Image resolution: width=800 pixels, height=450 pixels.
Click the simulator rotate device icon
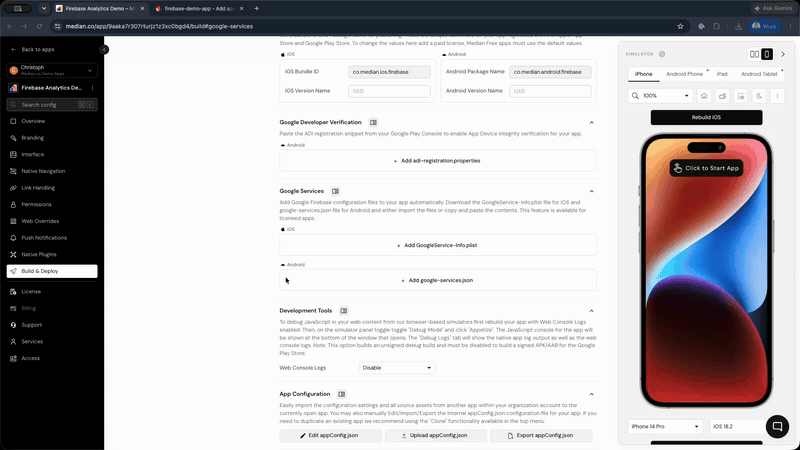click(722, 96)
